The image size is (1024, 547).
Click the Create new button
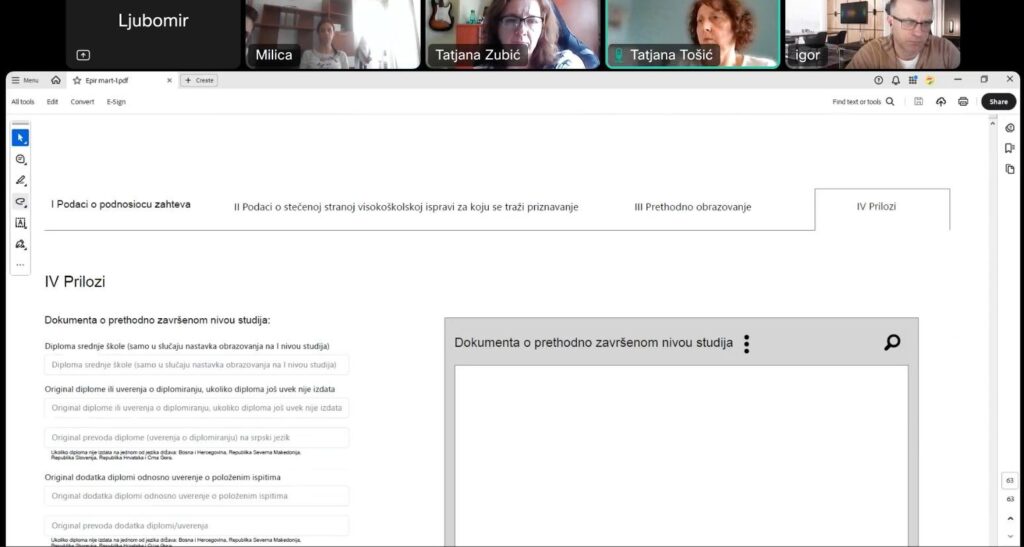click(x=199, y=80)
